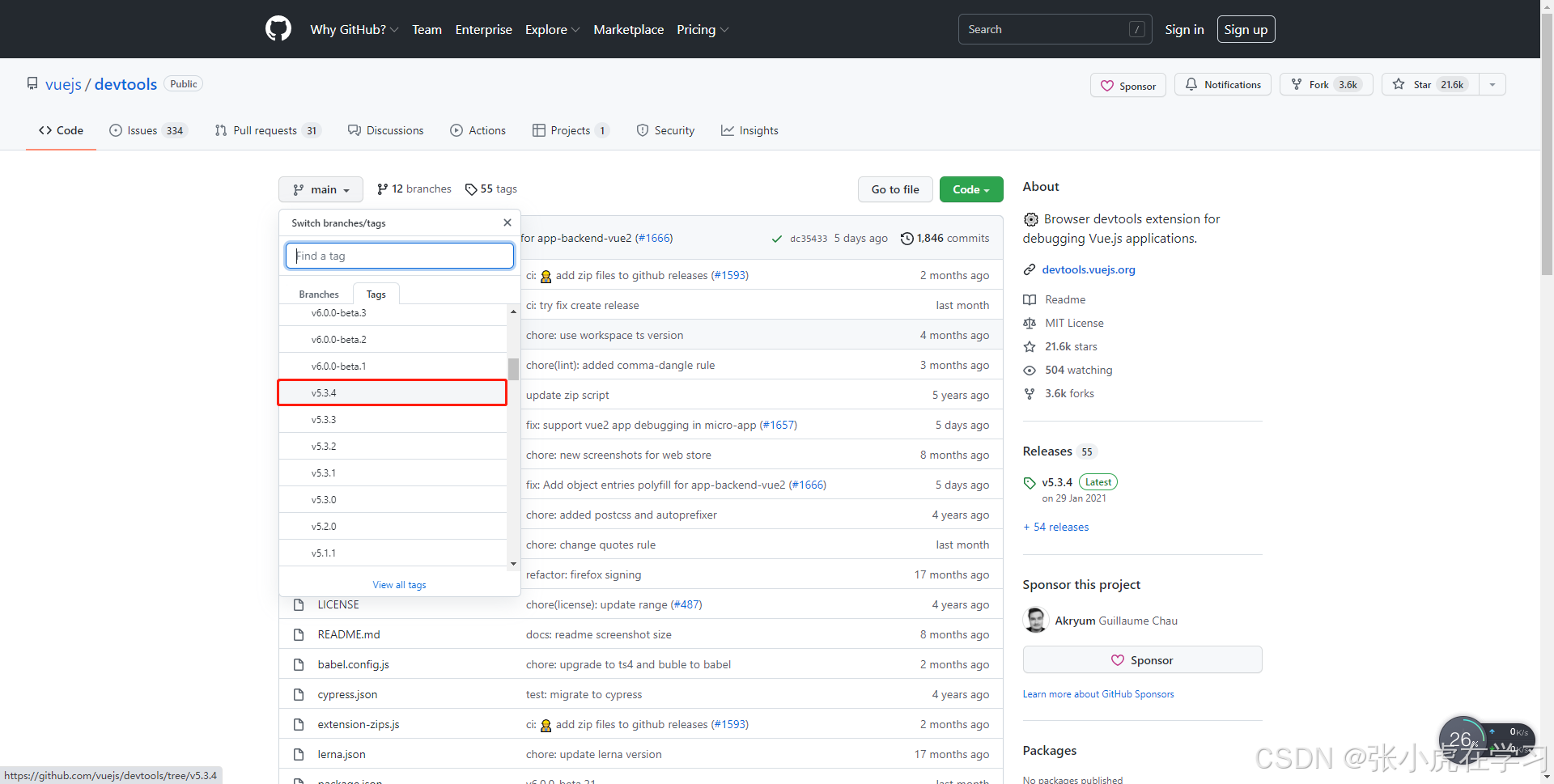Open babel.config.js file

(353, 664)
